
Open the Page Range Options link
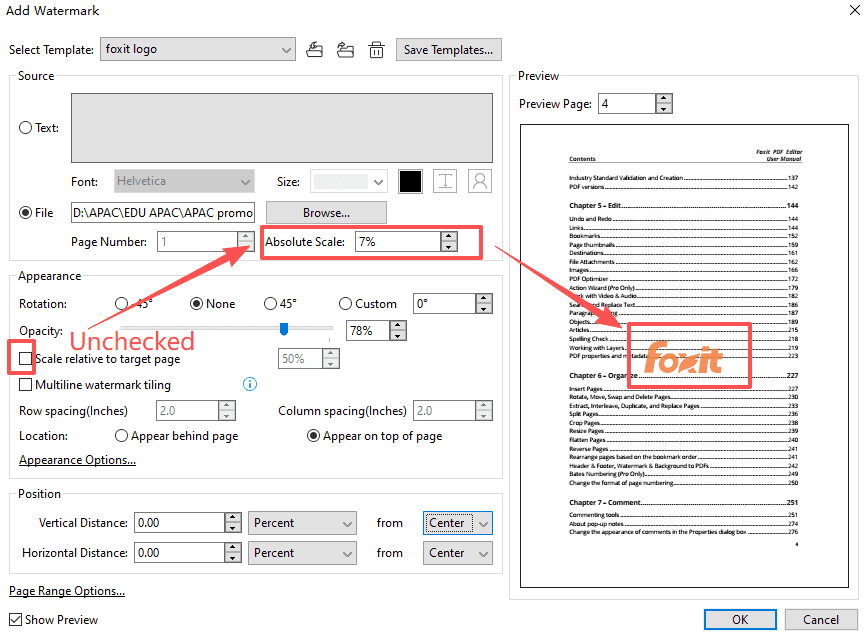click(x=67, y=591)
